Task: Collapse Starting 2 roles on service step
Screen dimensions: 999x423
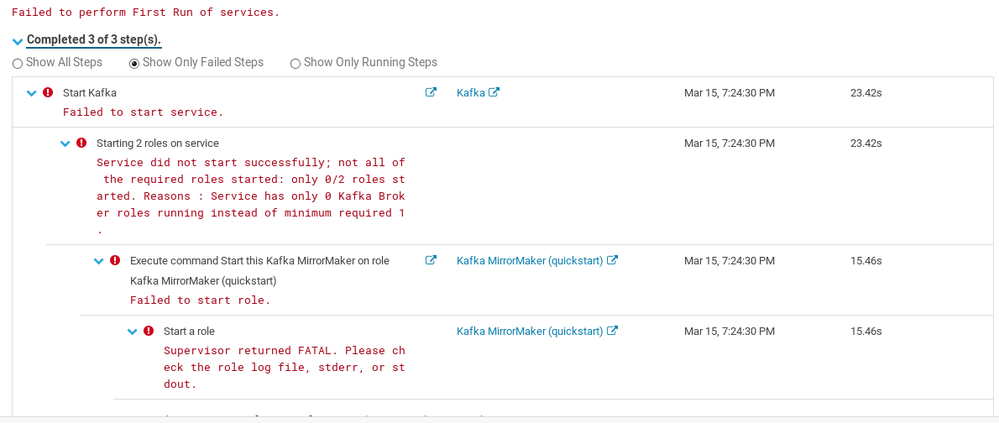Action: tap(66, 143)
